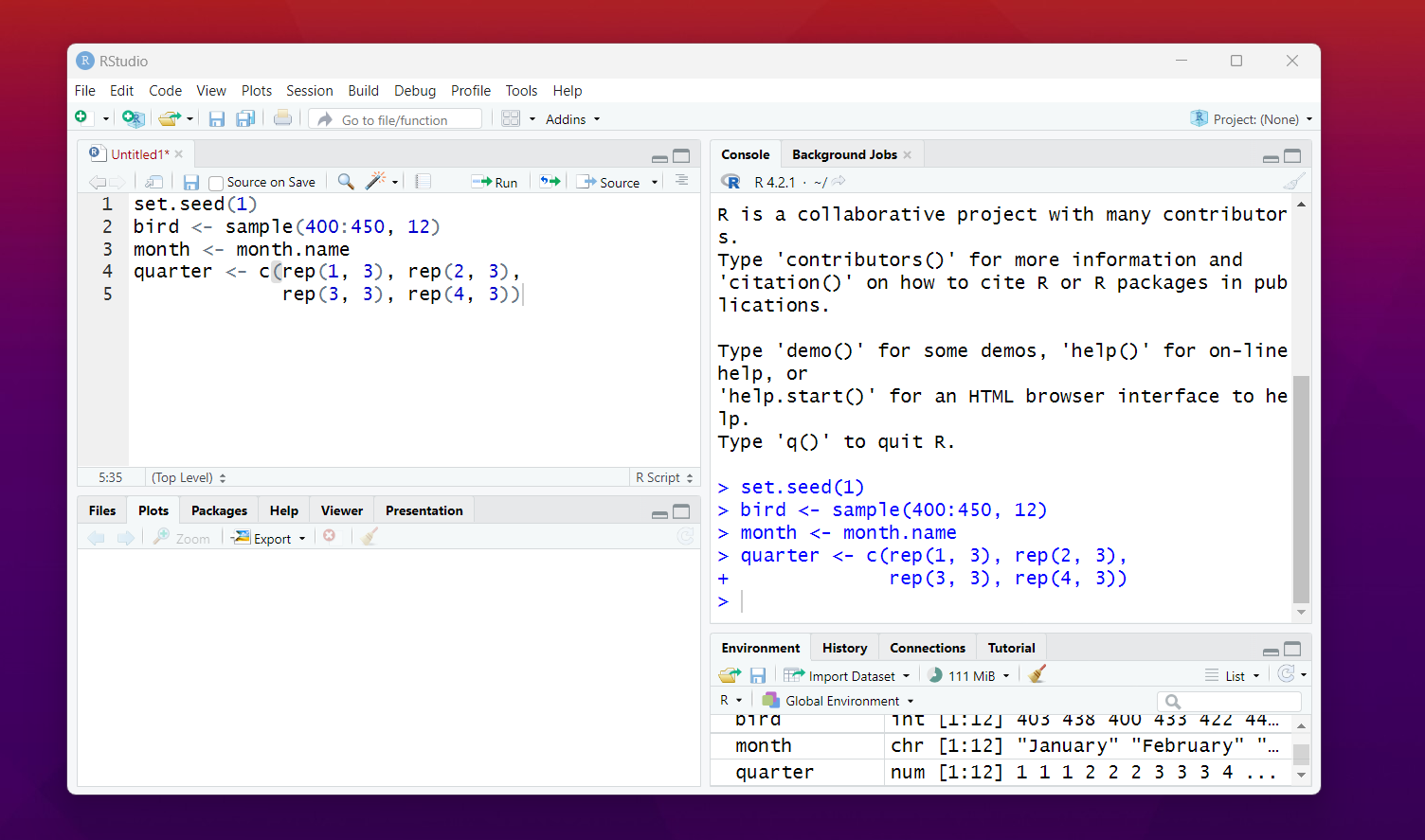Select the quarter variable row

pyautogui.click(x=1001, y=772)
